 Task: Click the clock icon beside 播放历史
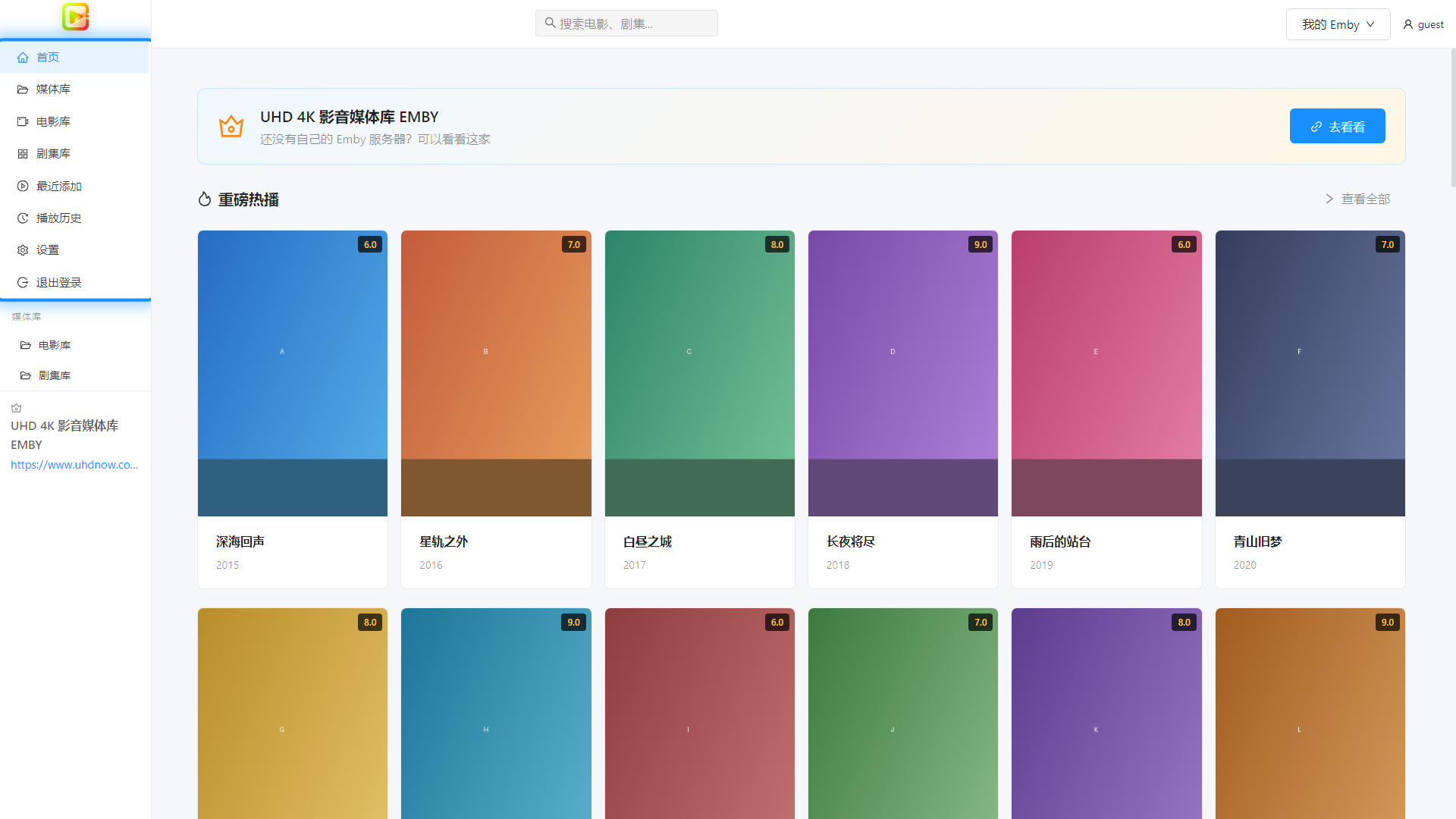pos(23,218)
